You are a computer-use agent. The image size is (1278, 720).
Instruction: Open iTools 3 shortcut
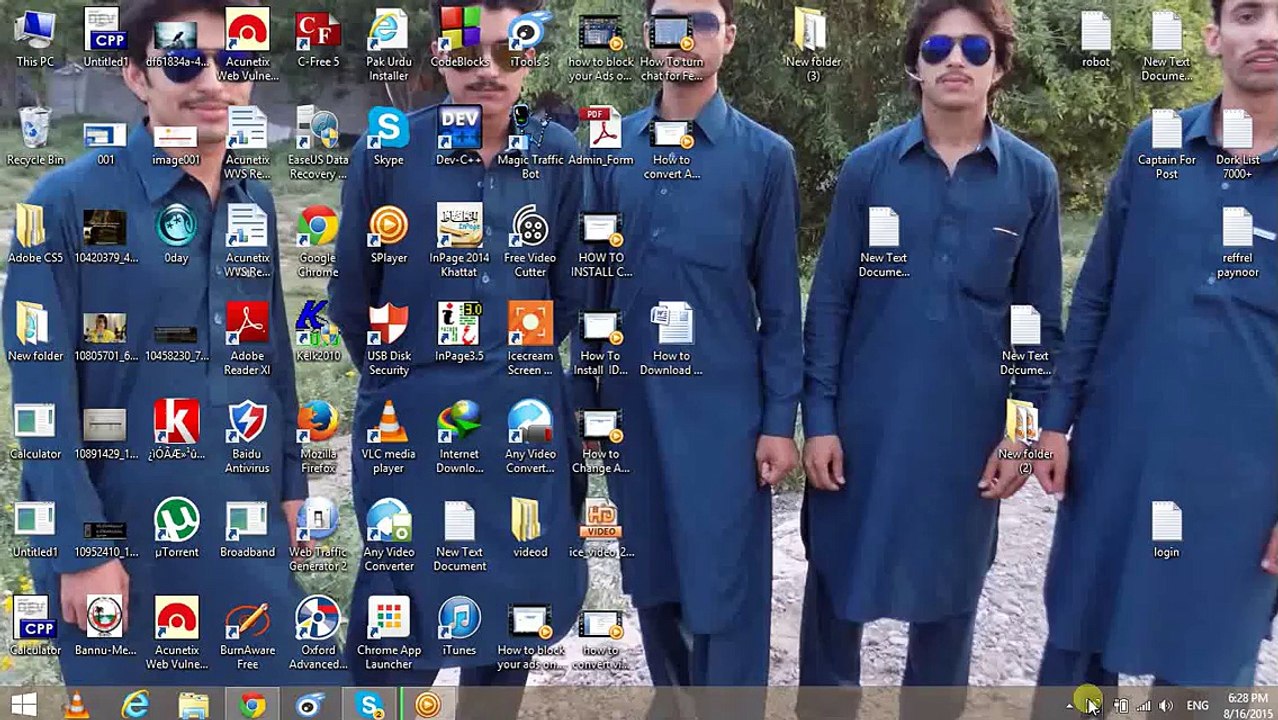(x=530, y=40)
